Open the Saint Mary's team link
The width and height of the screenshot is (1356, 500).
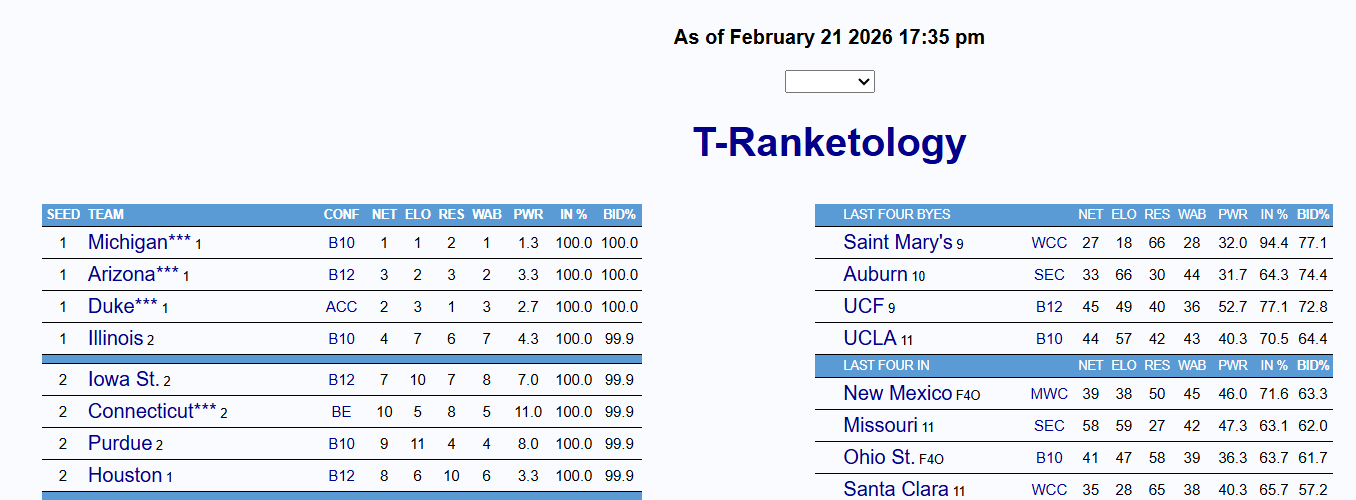click(898, 242)
